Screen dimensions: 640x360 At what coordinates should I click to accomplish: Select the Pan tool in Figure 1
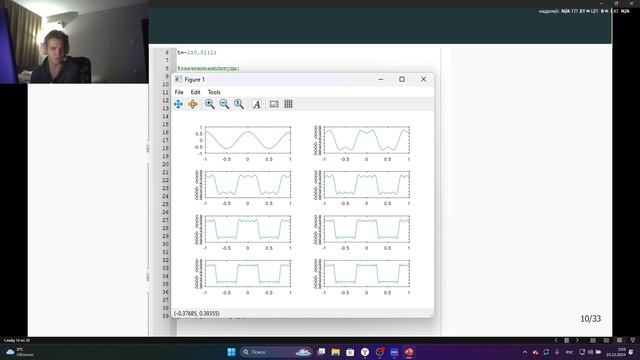tap(178, 104)
